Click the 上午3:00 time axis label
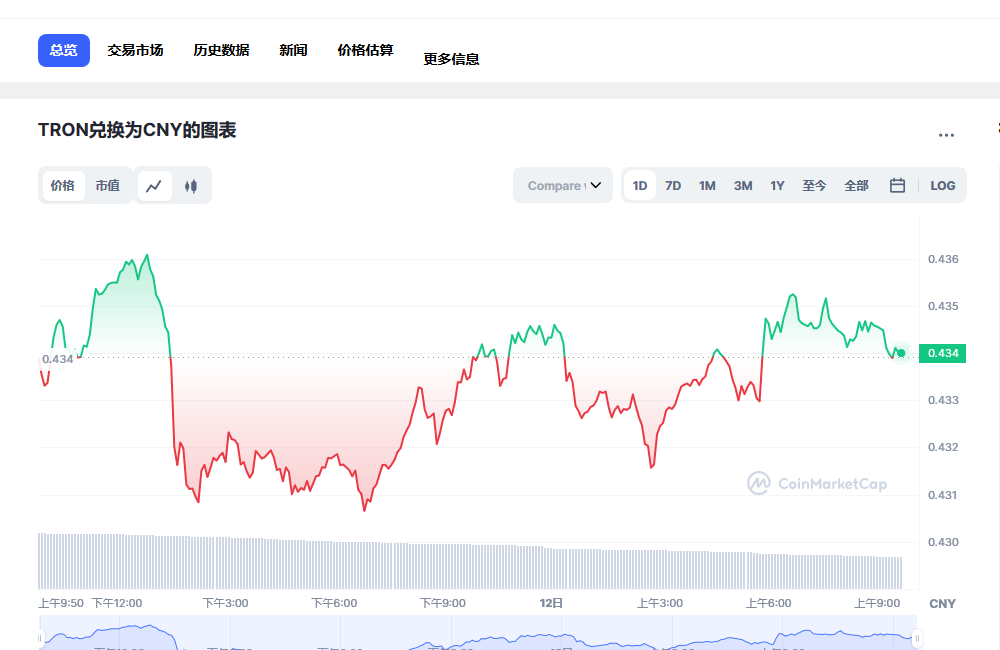The image size is (1000, 650). click(660, 603)
